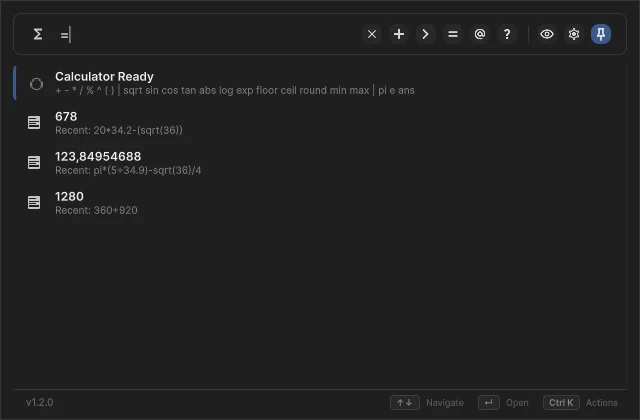Click the Navigate label in footer
The image size is (640, 420).
tap(445, 403)
